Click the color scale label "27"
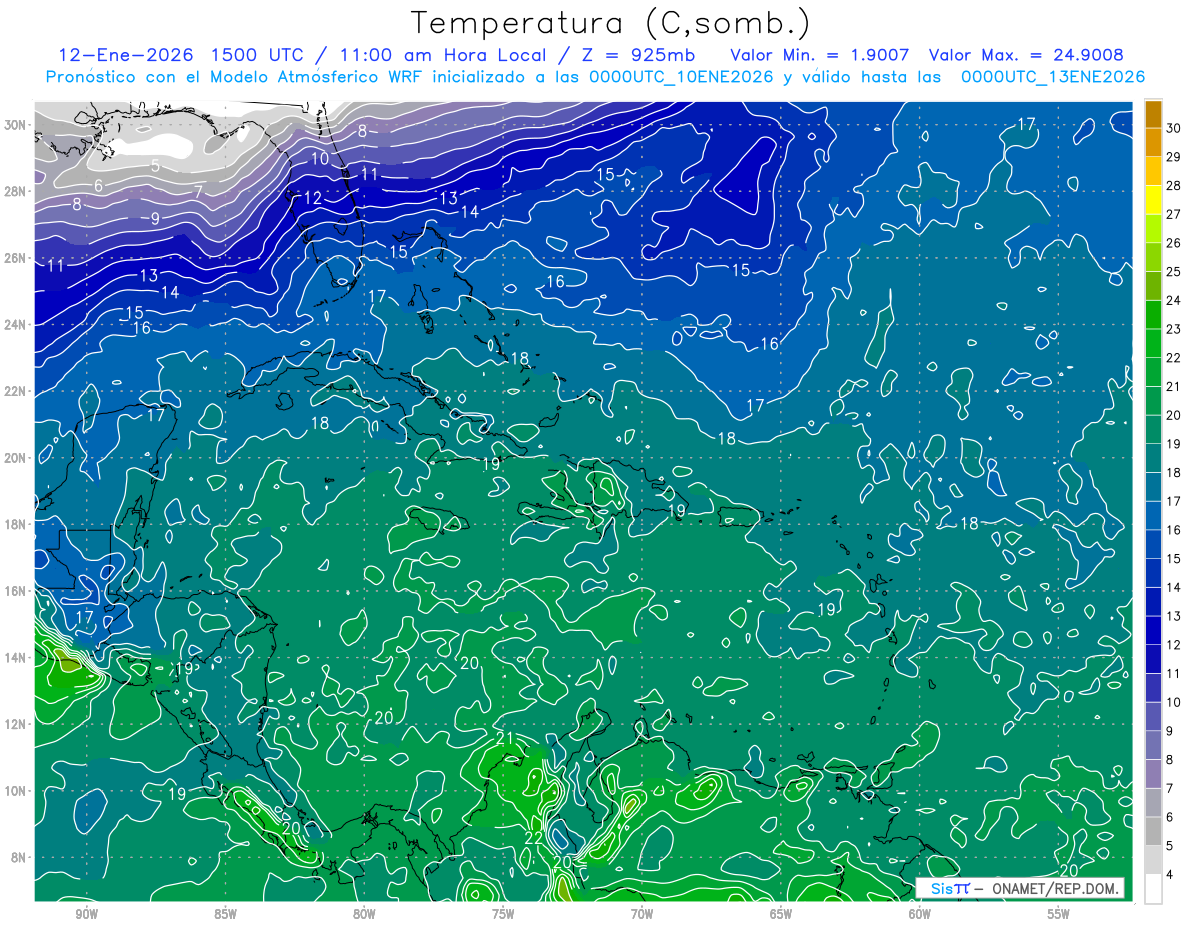This screenshot has width=1200, height=927. (1174, 214)
